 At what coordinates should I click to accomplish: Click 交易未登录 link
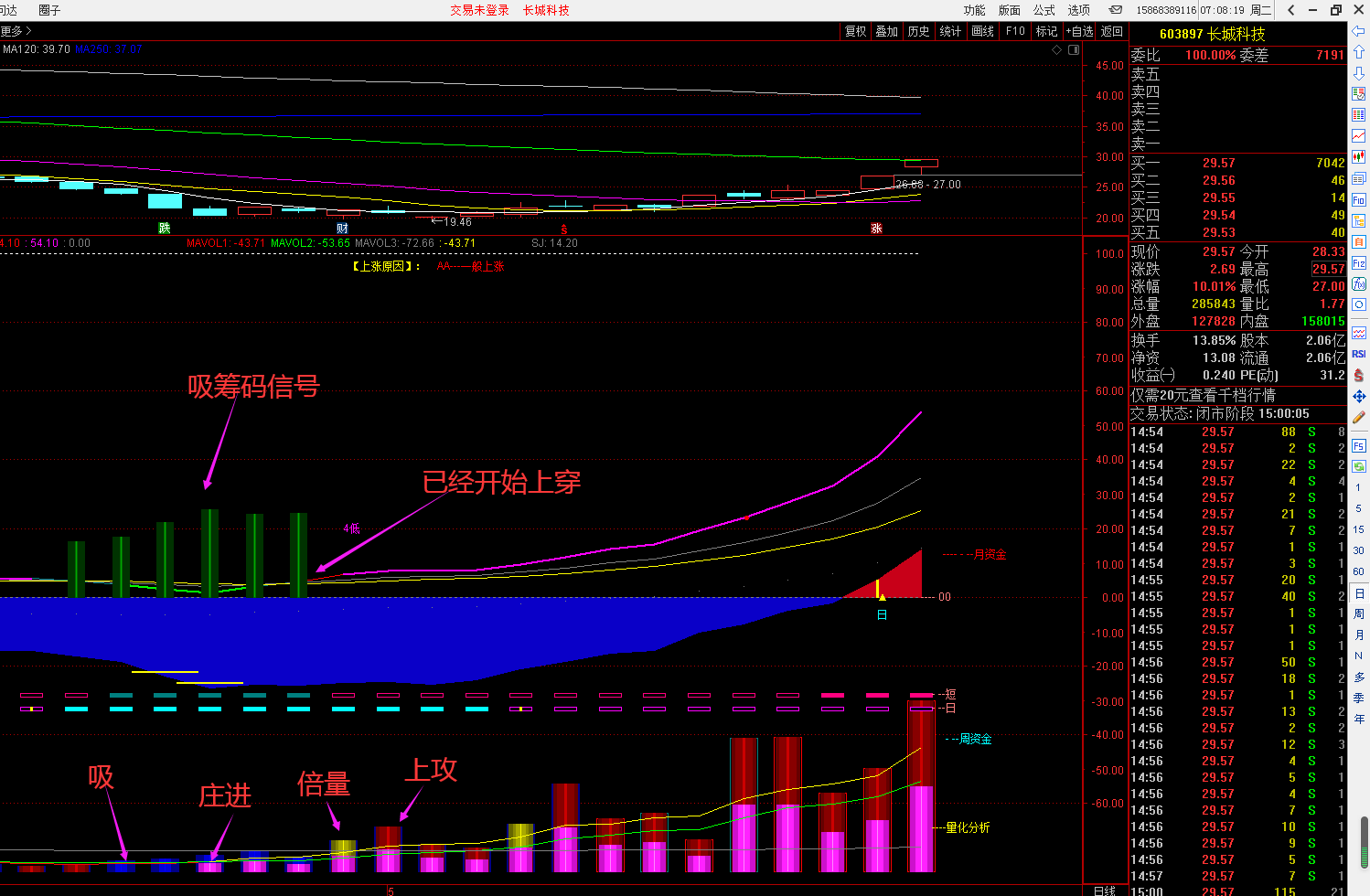tap(479, 10)
